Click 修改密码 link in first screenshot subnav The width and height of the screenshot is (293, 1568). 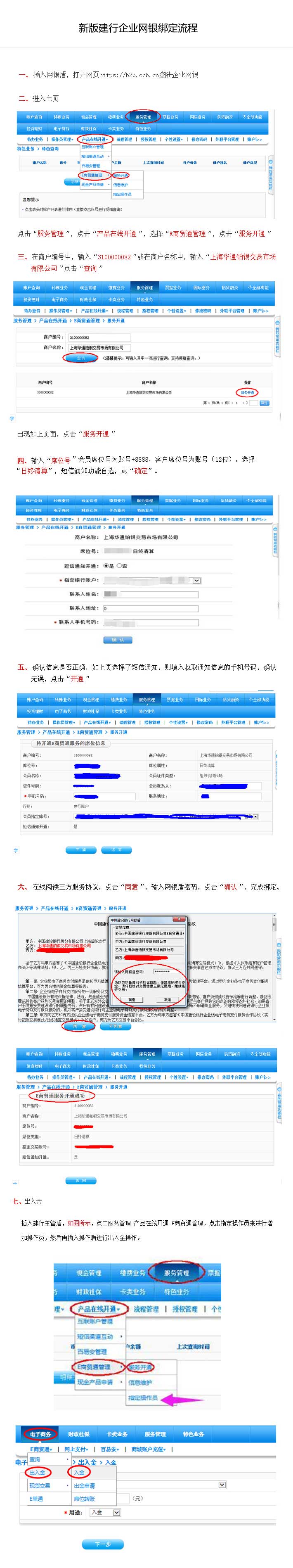pos(199,140)
